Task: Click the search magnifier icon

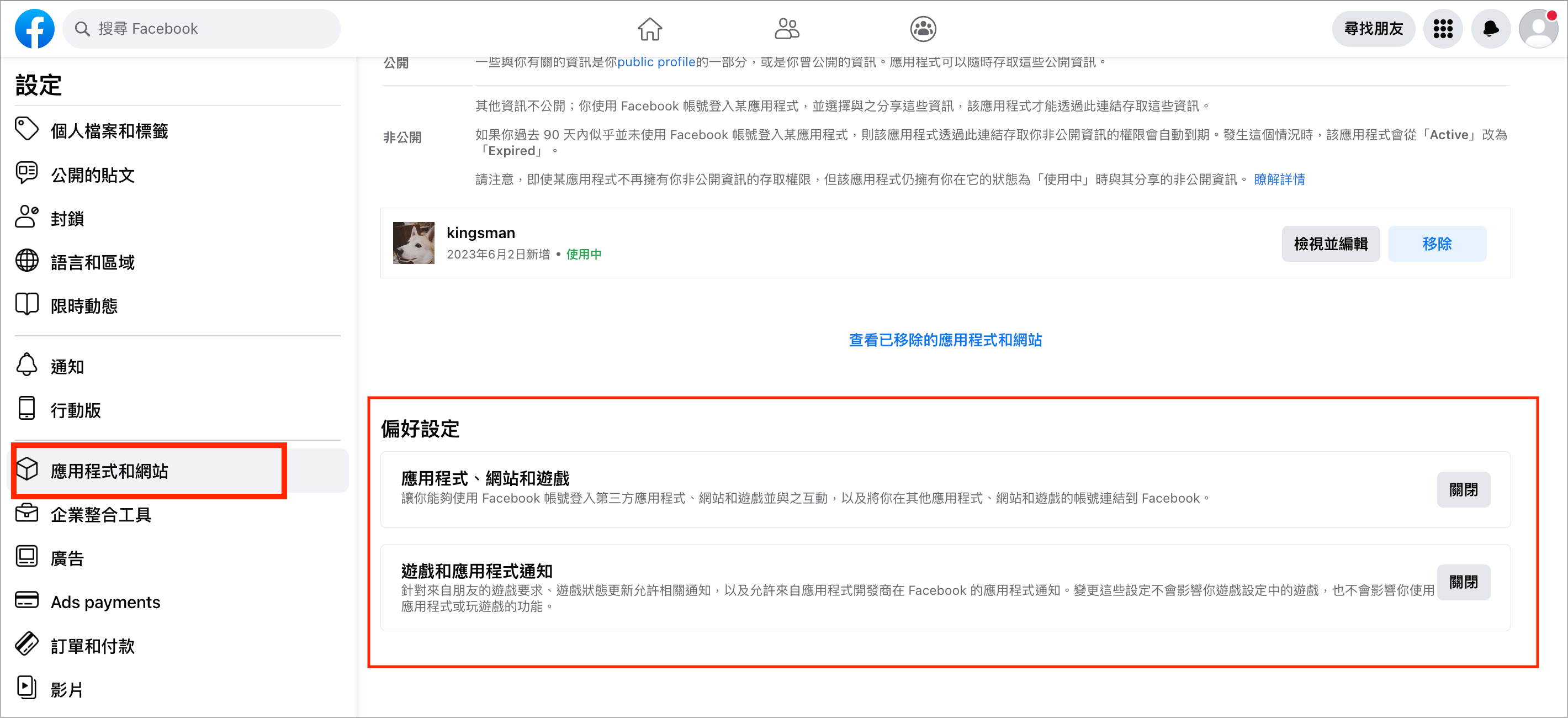Action: [x=82, y=29]
